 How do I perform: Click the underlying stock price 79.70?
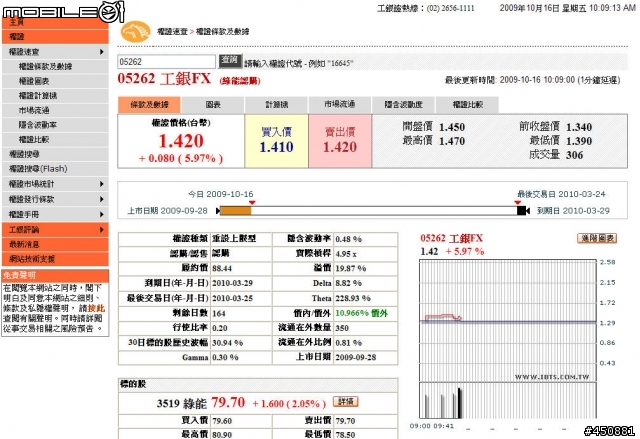coord(228,403)
